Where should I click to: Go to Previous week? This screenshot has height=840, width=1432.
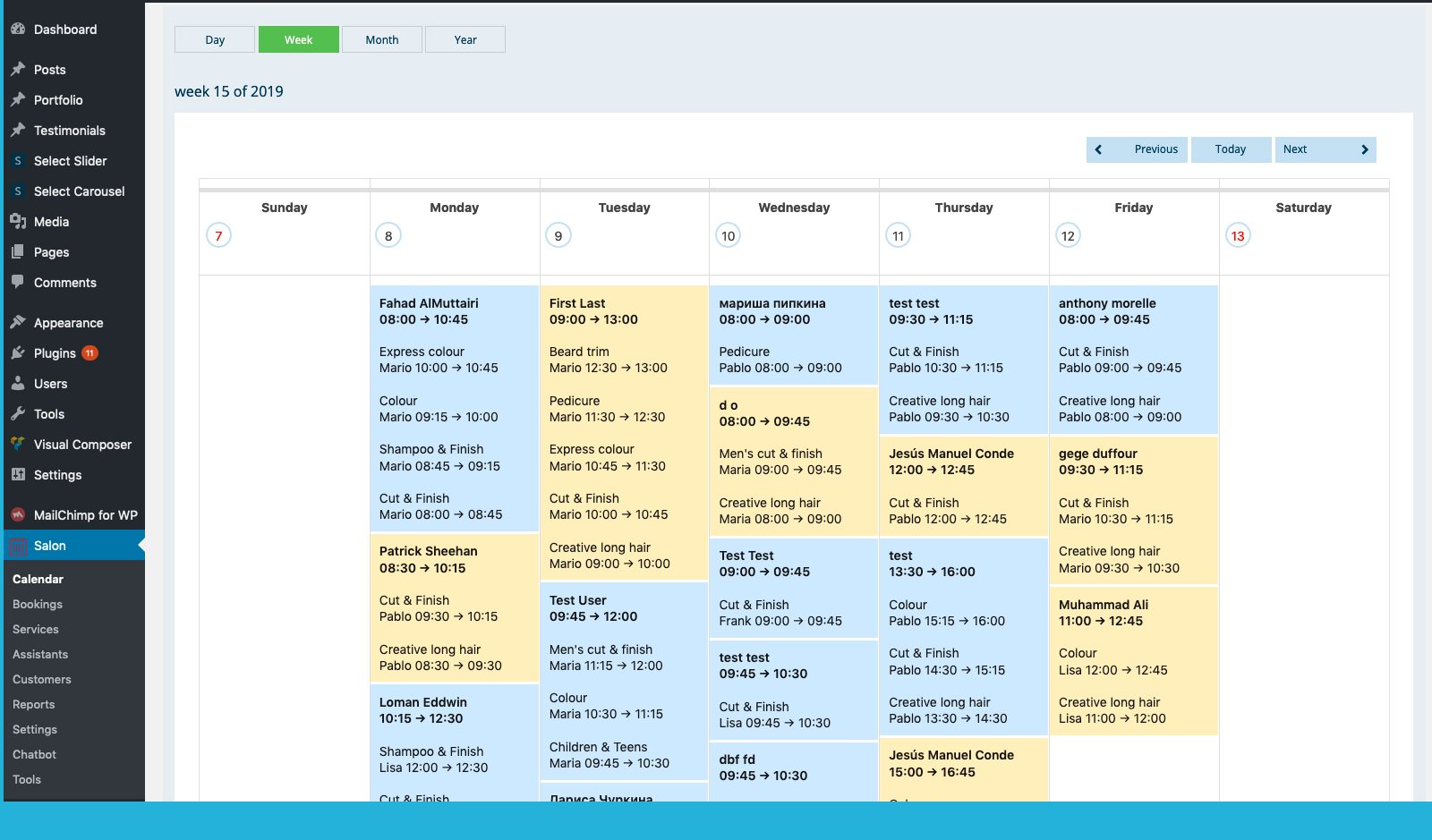(x=1137, y=149)
